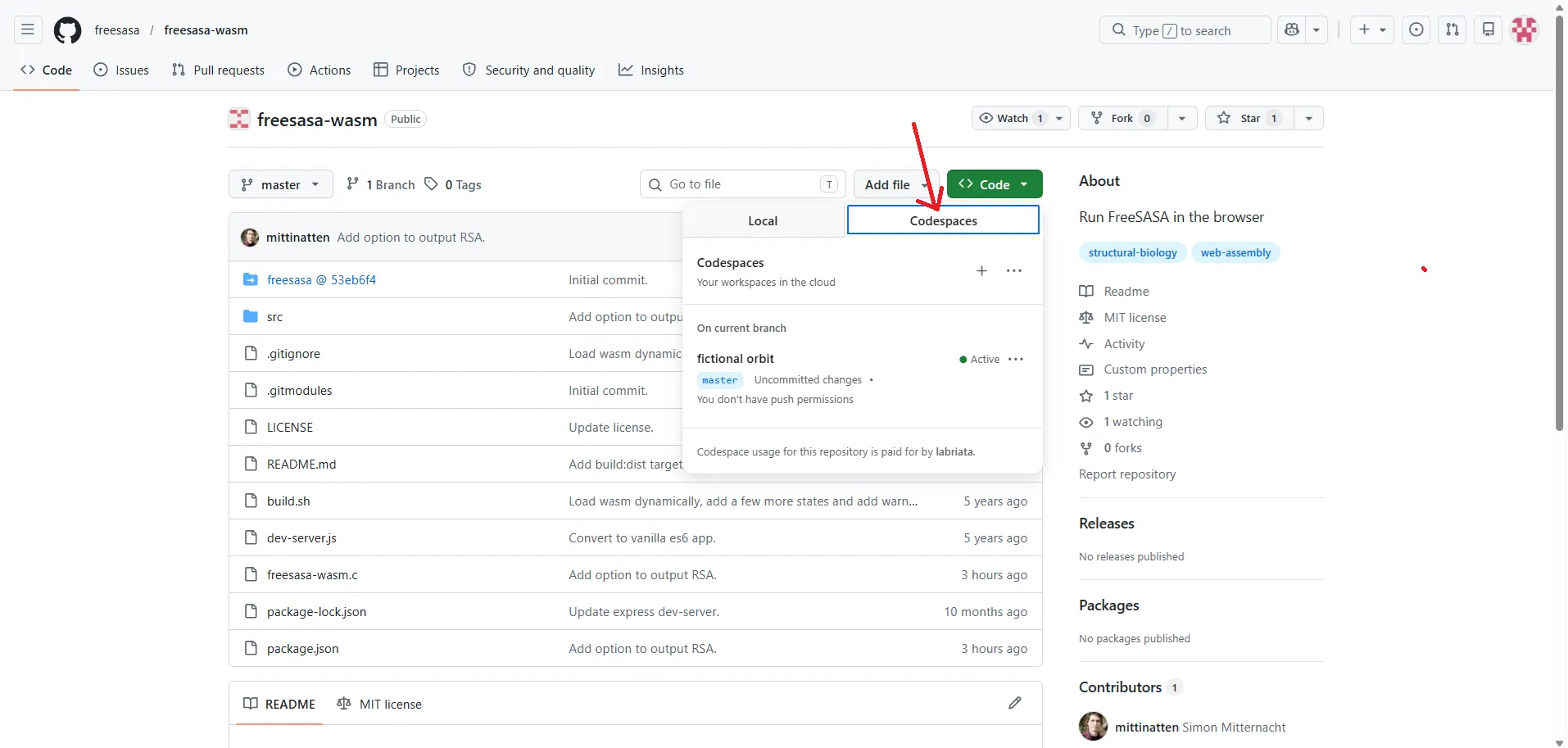Open the Insights tab
Viewport: 1568px width, 748px height.
(651, 70)
